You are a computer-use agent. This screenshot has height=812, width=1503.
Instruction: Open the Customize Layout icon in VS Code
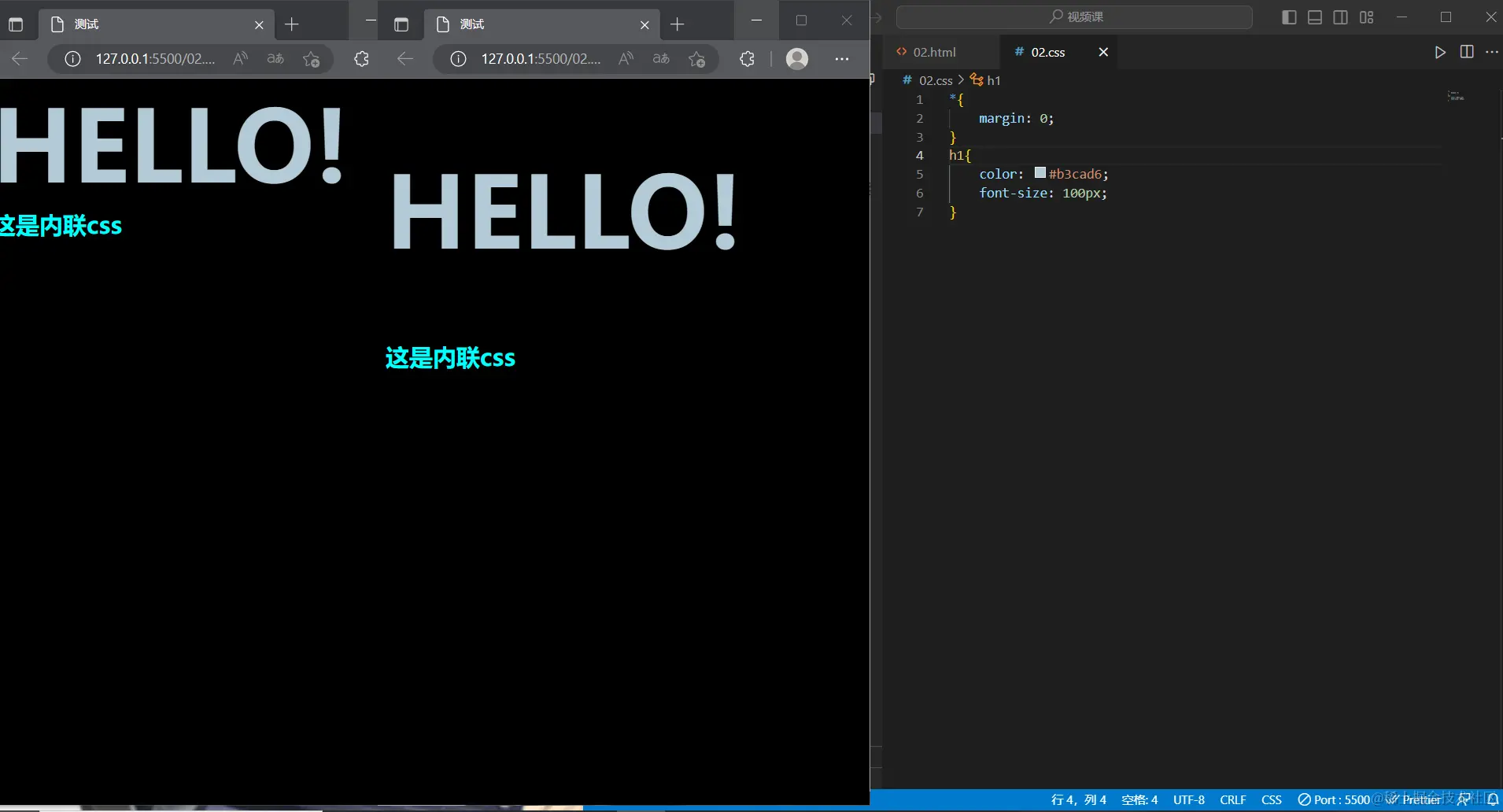click(1366, 17)
